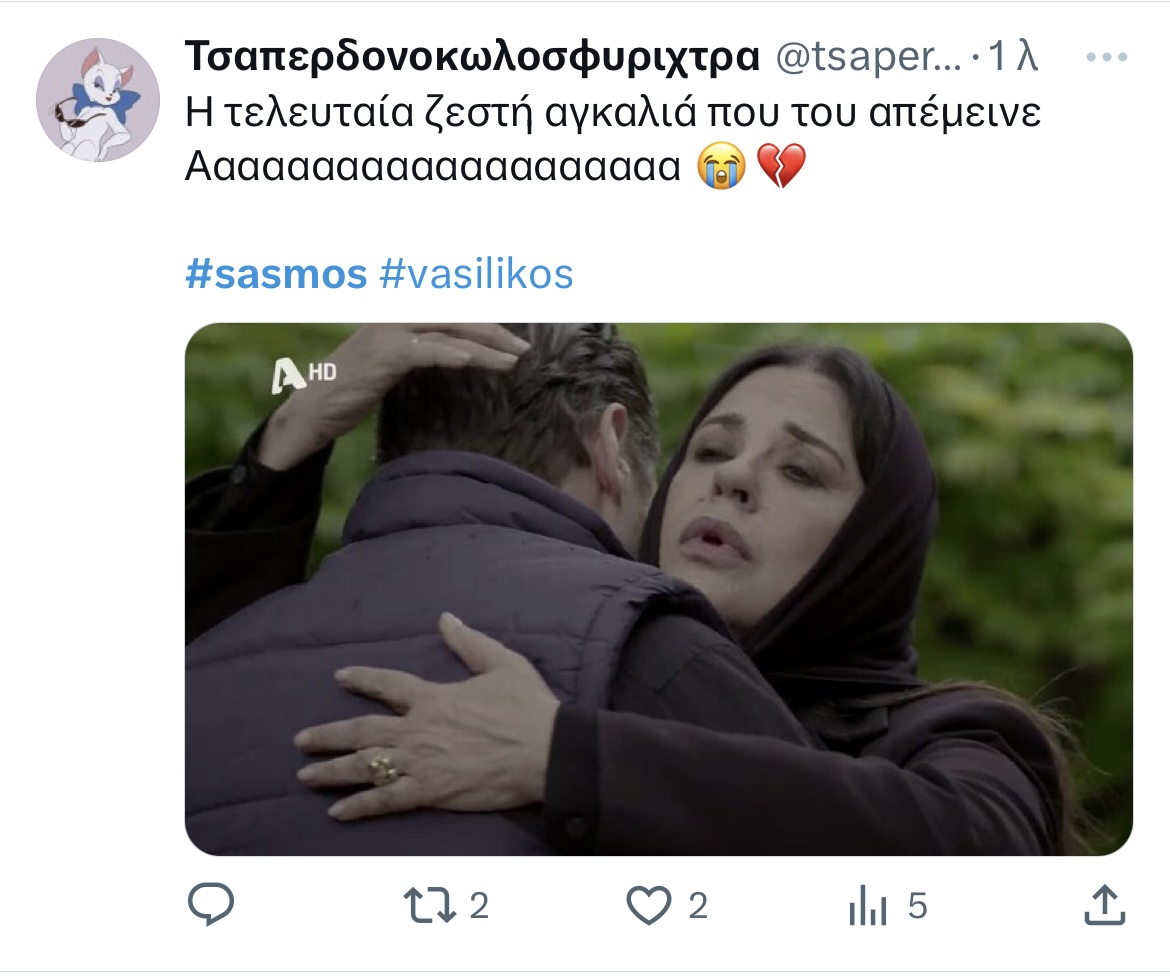1170x979 pixels.
Task: Click the broken heart emoji in tweet
Action: (x=781, y=166)
